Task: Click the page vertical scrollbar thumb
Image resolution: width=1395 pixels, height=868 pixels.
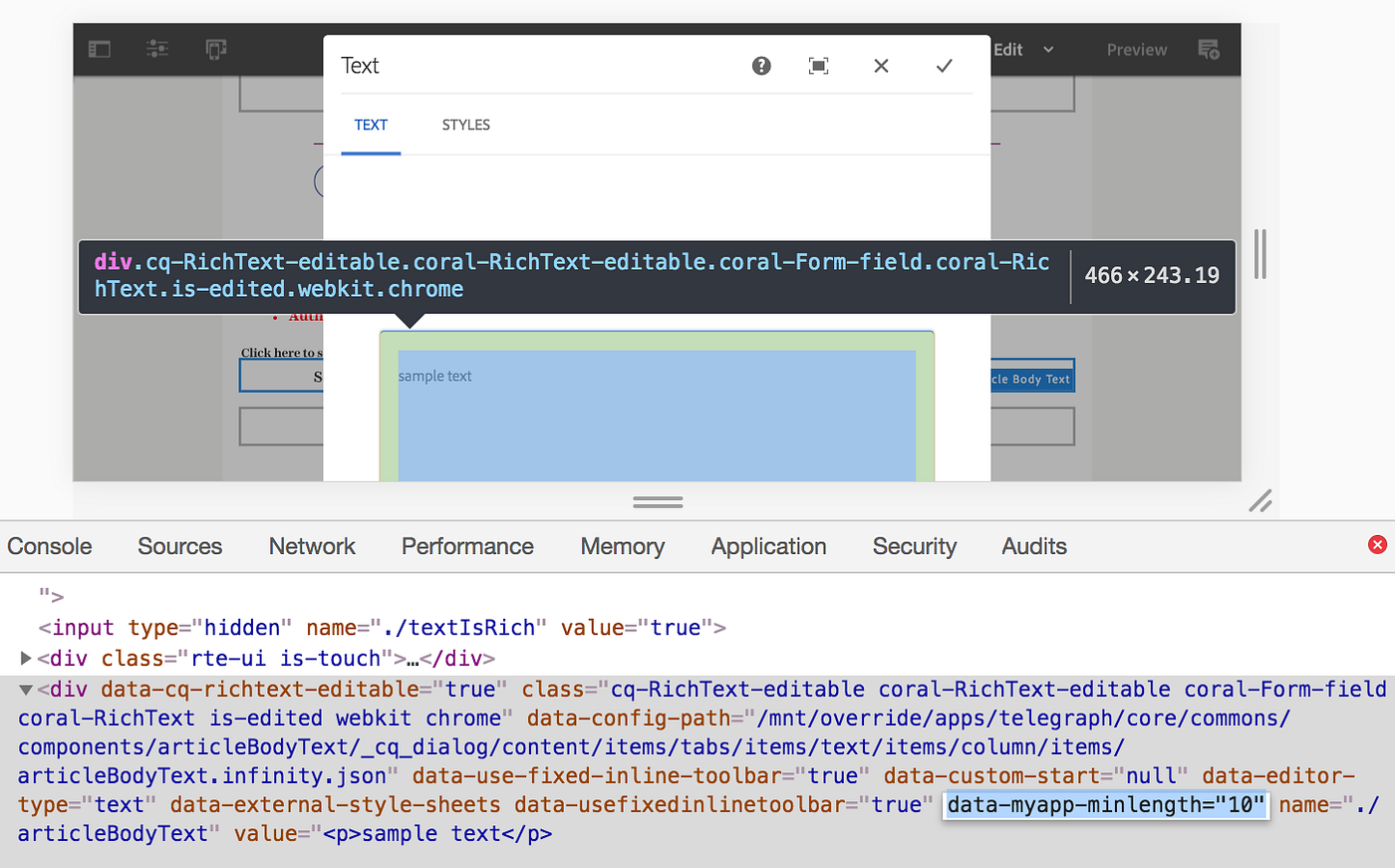Action: [1260, 254]
